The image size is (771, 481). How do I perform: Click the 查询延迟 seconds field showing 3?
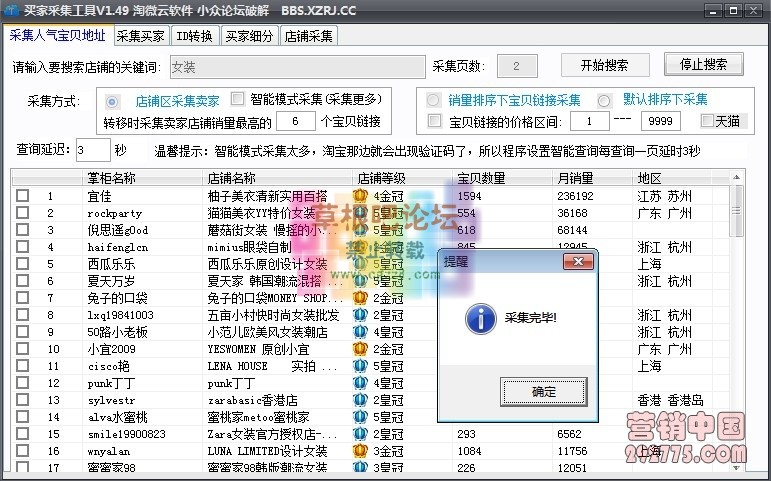[x=93, y=150]
